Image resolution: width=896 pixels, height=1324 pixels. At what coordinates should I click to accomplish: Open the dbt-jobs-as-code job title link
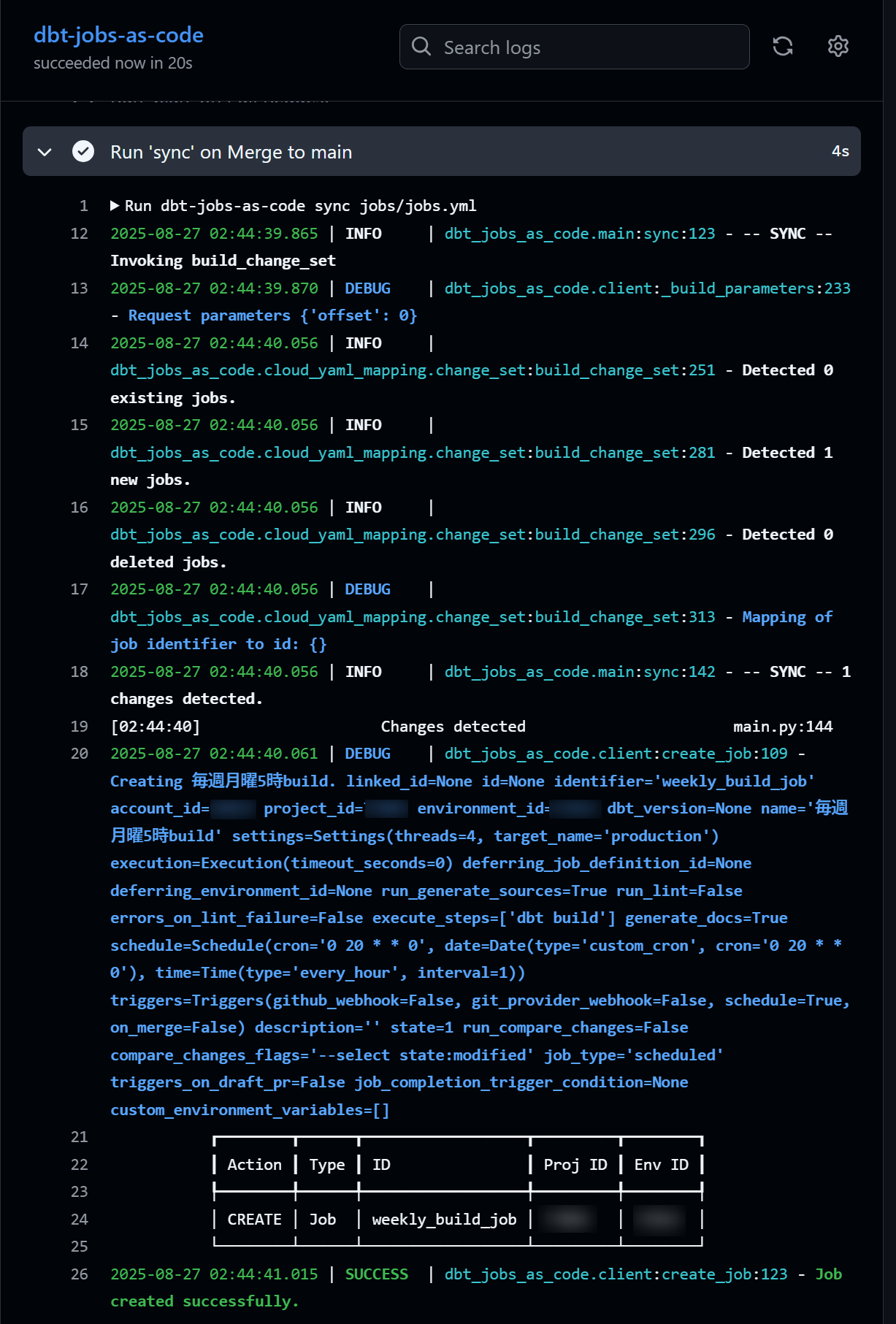118,35
